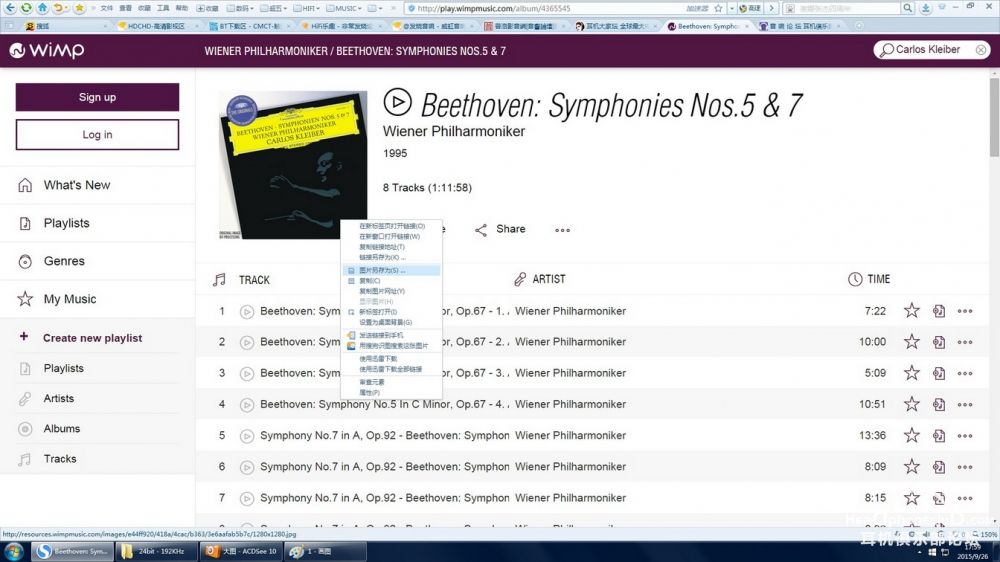Clear the Carlos Kleiber search query
Screen dimensions: 1000x562
[981, 50]
